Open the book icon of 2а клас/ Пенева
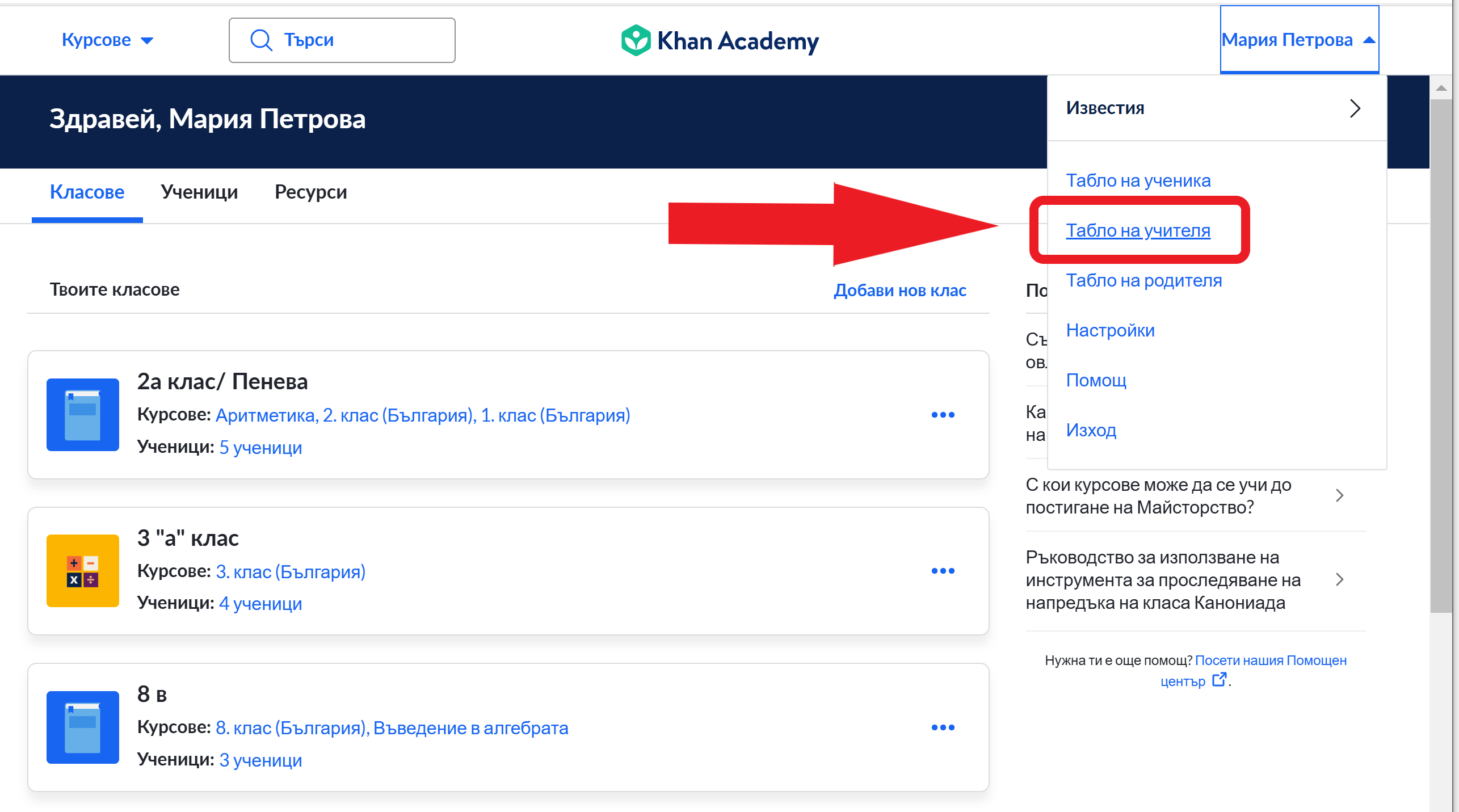 point(83,415)
